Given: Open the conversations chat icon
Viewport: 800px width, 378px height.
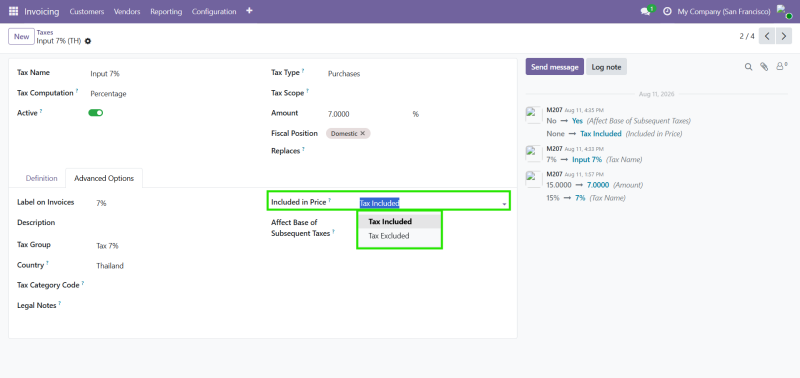Looking at the screenshot, I should point(645,11).
